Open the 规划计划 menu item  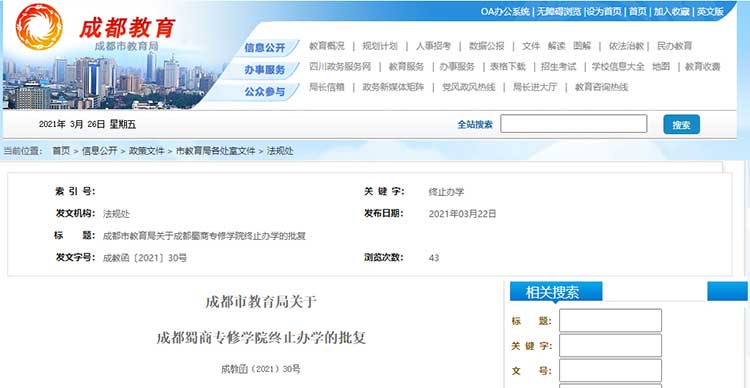pos(380,46)
